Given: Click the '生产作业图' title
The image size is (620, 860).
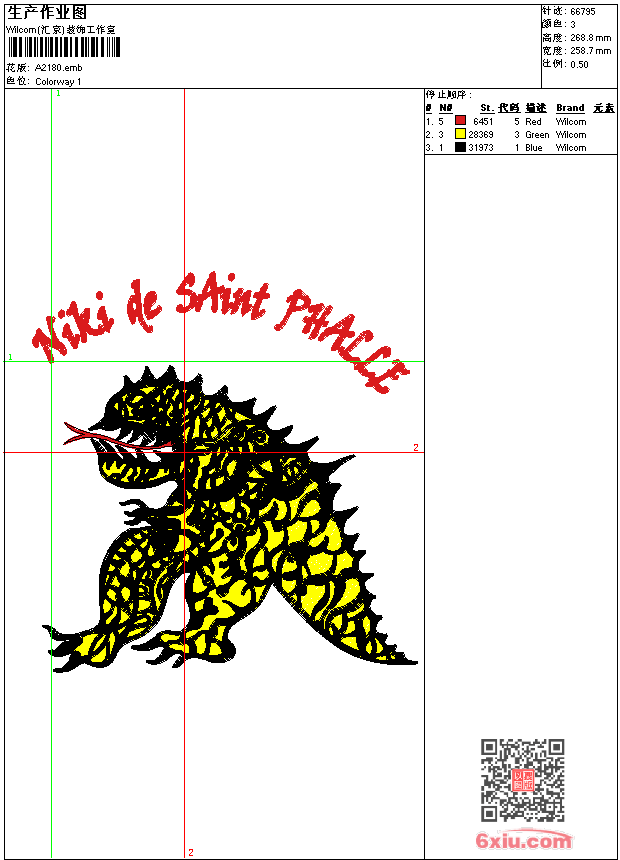Looking at the screenshot, I should coord(47,12).
